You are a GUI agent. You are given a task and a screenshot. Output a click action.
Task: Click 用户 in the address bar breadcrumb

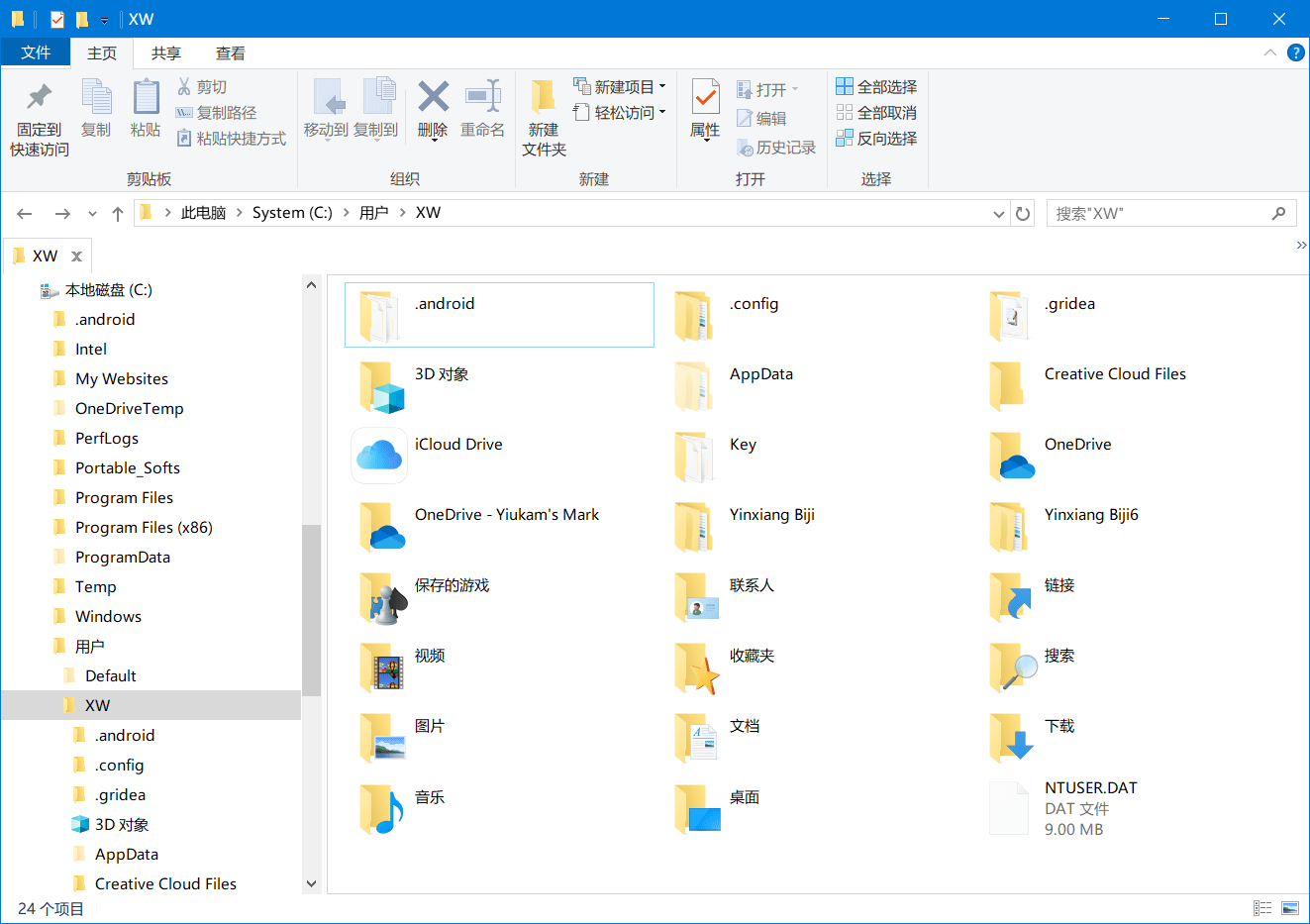point(375,212)
